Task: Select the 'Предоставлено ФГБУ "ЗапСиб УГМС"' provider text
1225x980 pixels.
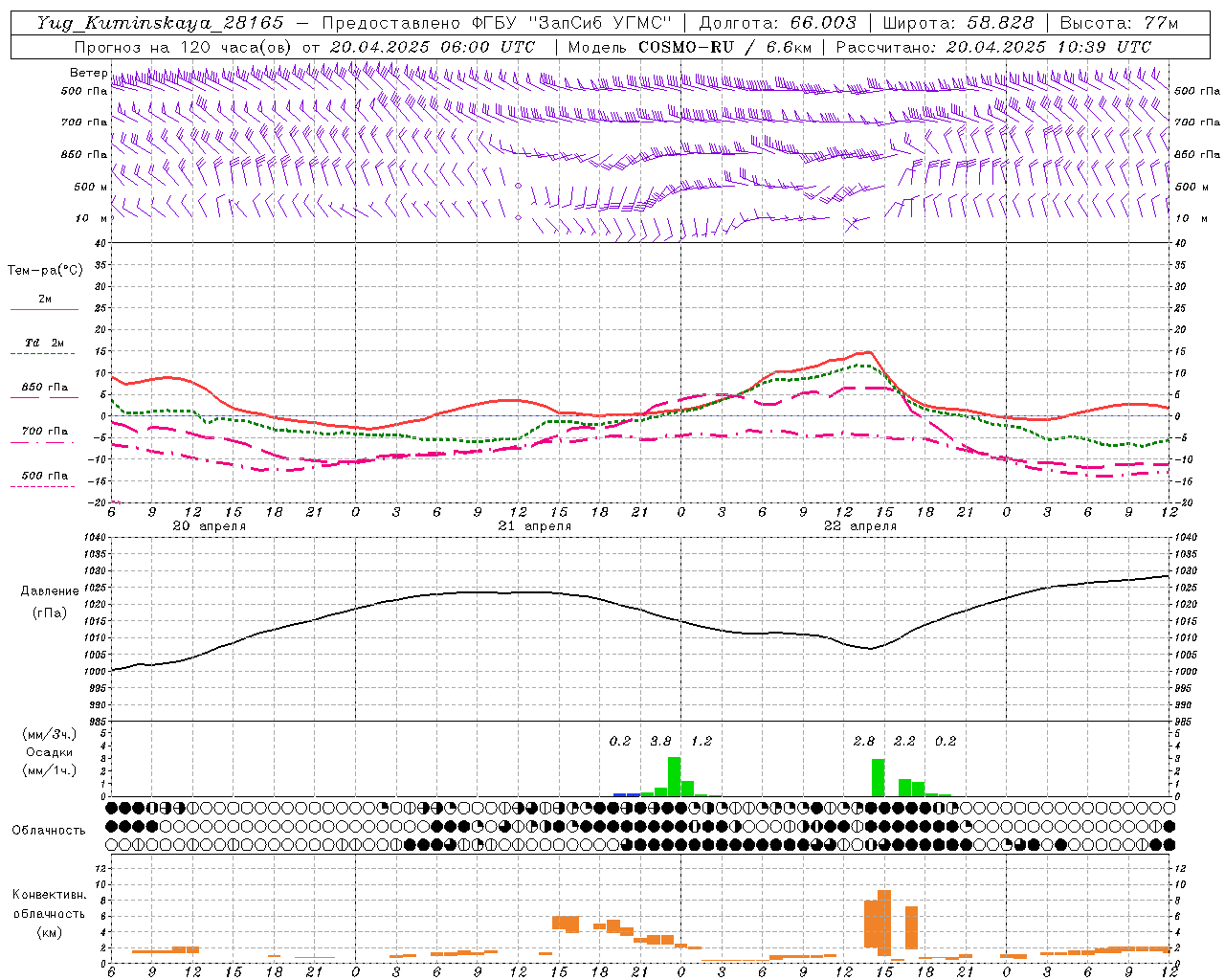Action: click(497, 23)
